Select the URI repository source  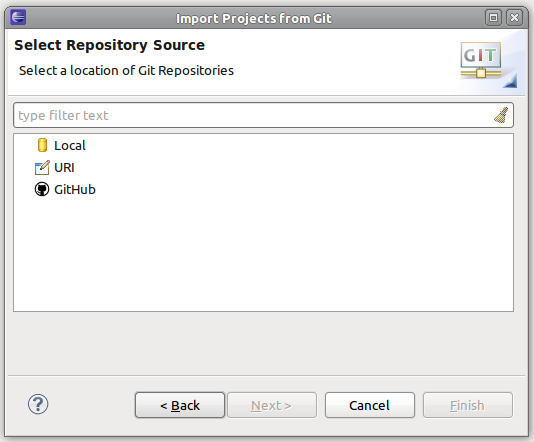[64, 168]
